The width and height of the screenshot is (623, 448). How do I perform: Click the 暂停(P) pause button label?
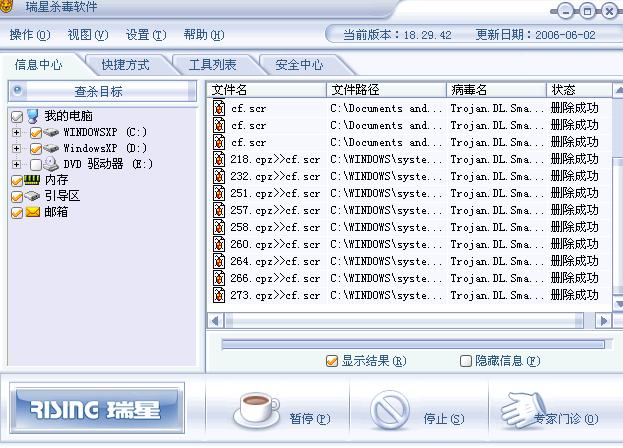(310, 418)
